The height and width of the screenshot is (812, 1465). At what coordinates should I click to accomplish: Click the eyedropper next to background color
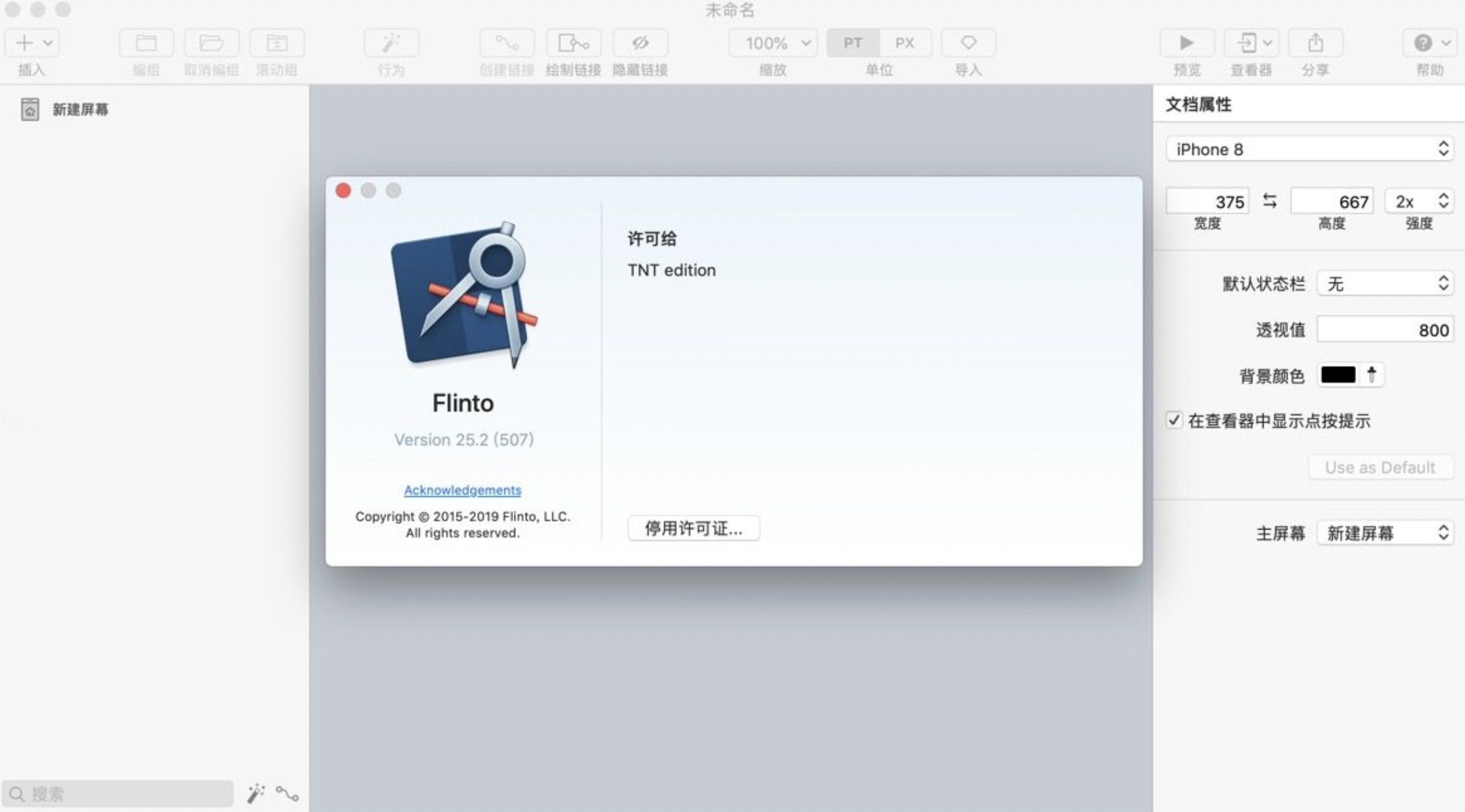click(1371, 375)
